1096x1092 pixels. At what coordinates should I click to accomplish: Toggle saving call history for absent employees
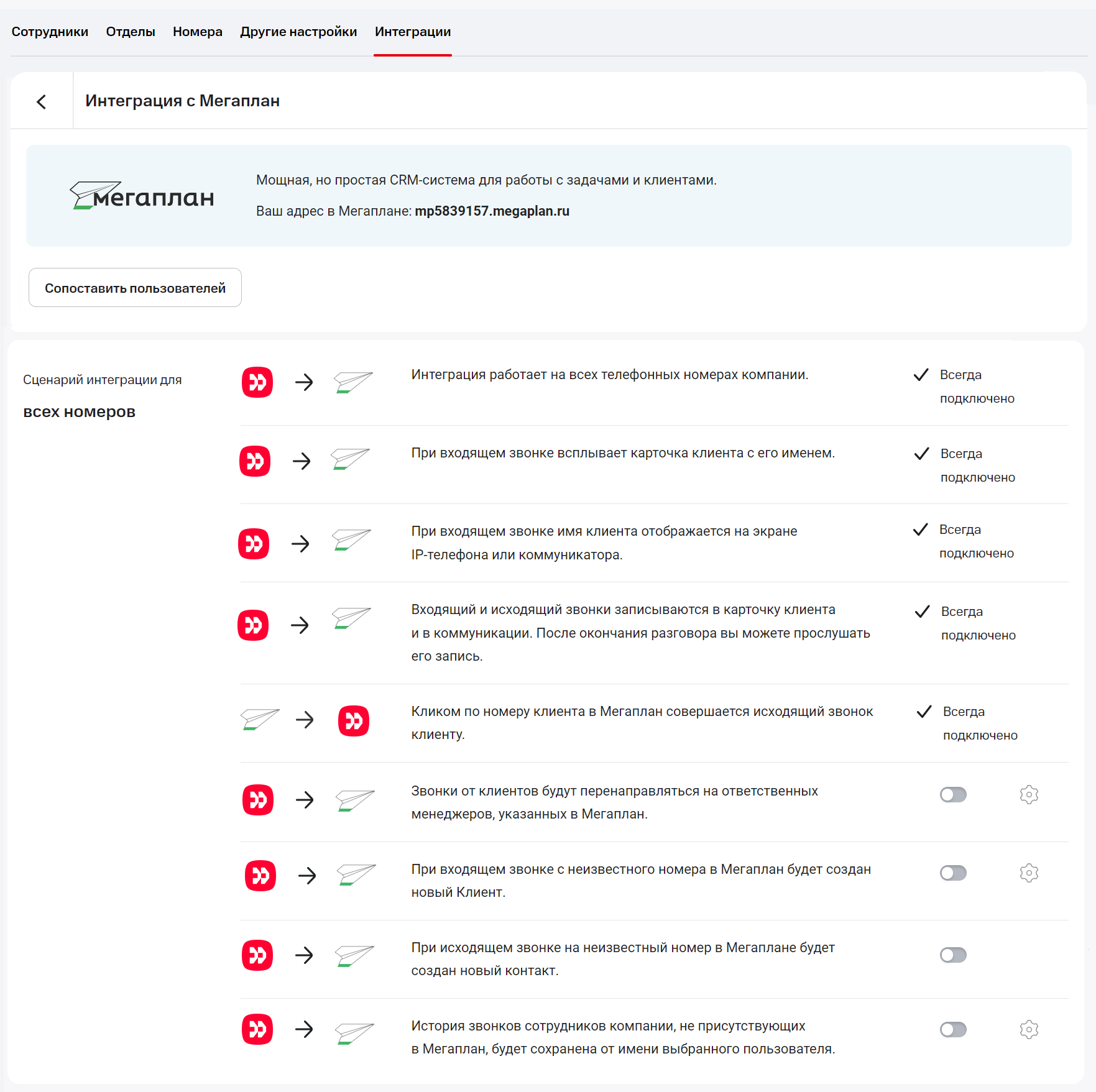(953, 1029)
